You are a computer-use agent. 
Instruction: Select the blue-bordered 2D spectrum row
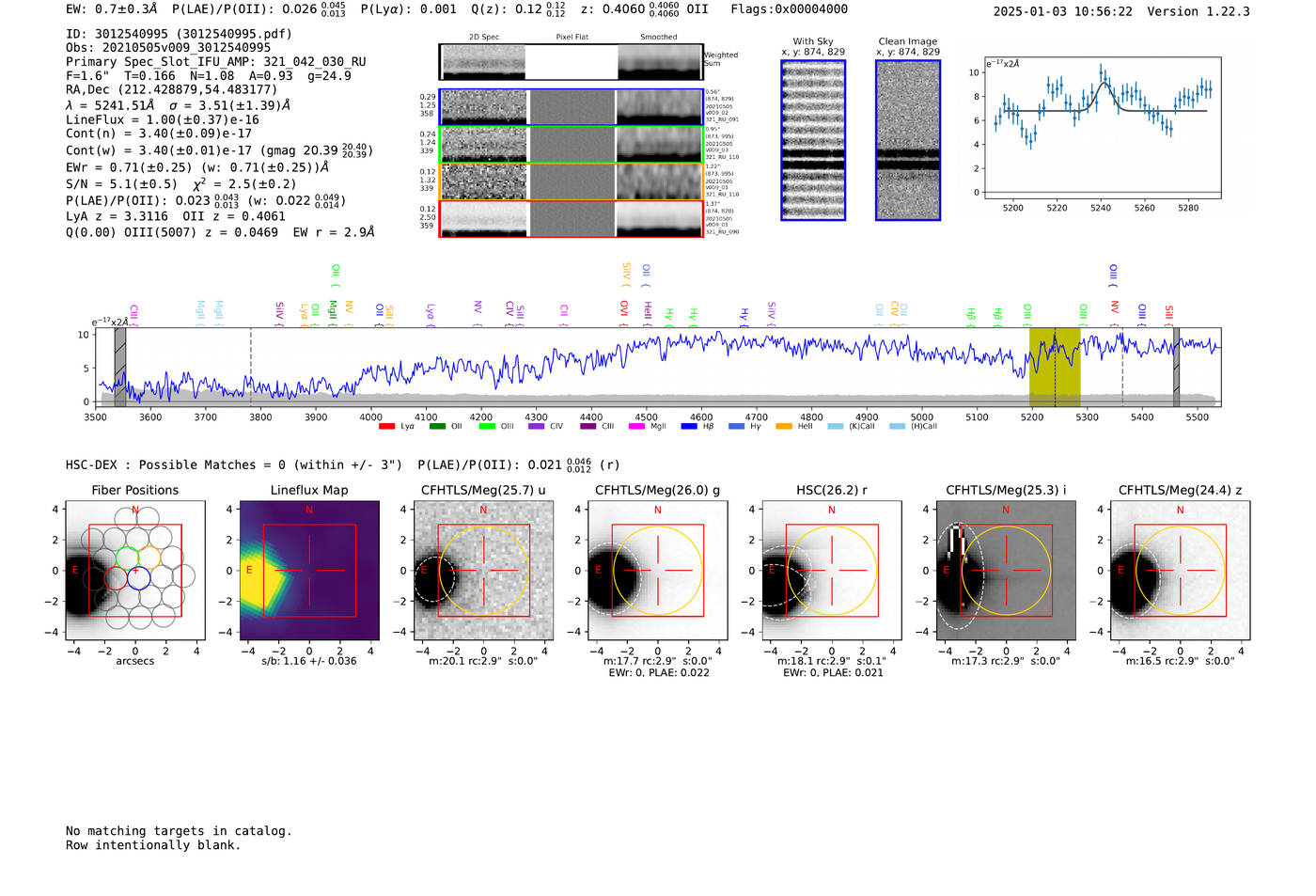coord(571,107)
